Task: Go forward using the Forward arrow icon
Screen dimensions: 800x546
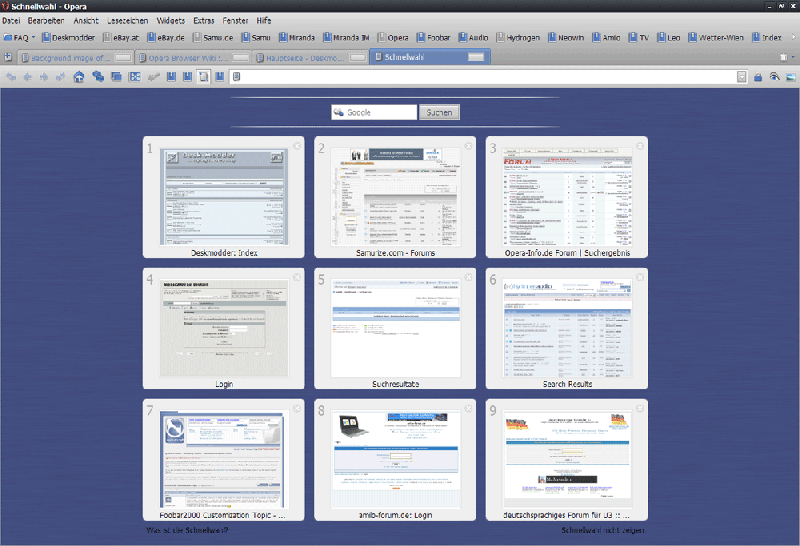Action: tap(44, 77)
